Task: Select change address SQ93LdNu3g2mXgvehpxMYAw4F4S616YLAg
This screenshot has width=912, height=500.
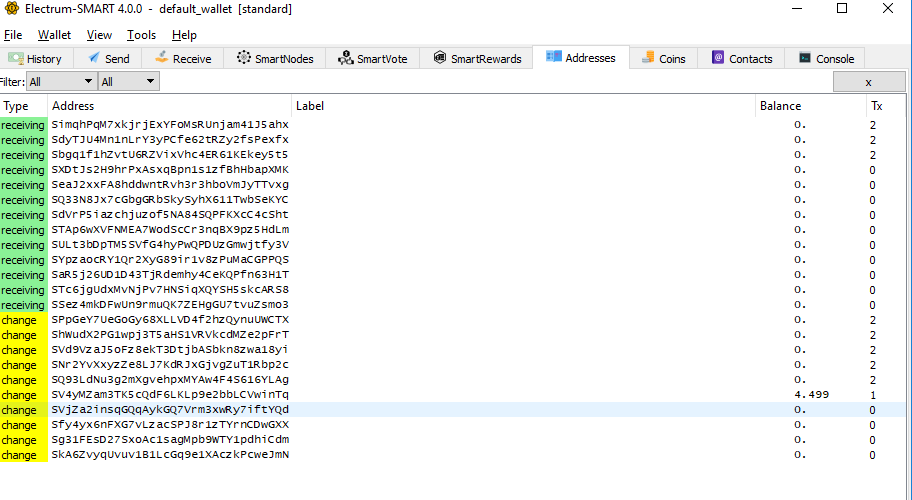Action: 170,380
